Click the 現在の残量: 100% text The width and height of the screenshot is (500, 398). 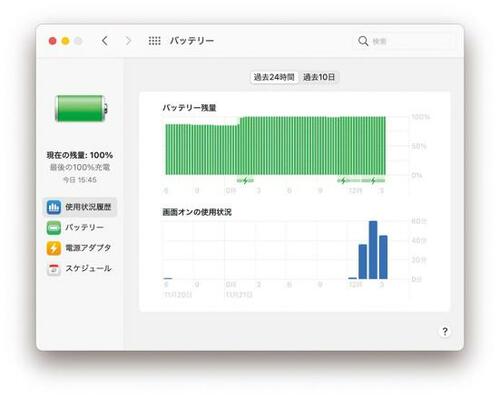(80, 155)
